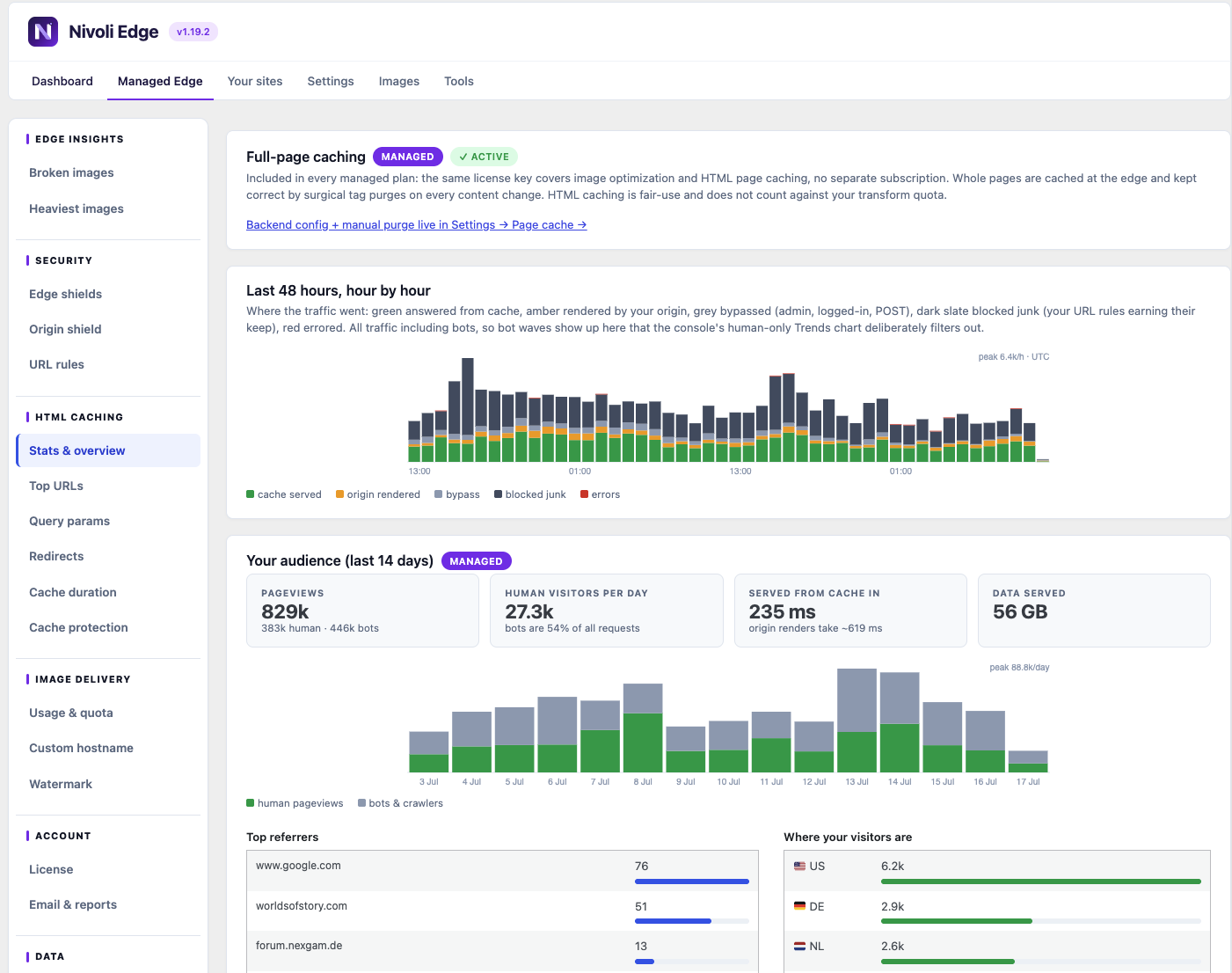Click the US progress bar 6.2k
The height and width of the screenshot is (973, 1232).
(1041, 882)
